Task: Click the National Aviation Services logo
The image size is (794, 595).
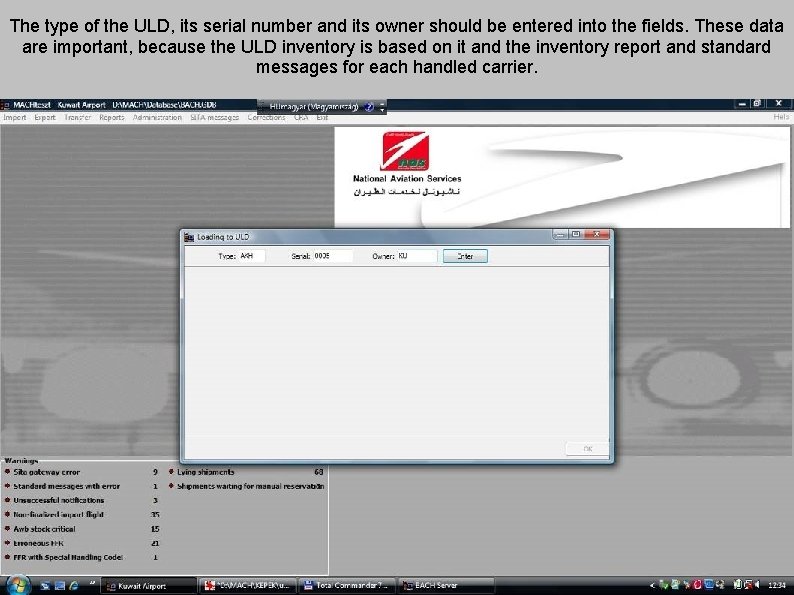Action: [x=406, y=150]
